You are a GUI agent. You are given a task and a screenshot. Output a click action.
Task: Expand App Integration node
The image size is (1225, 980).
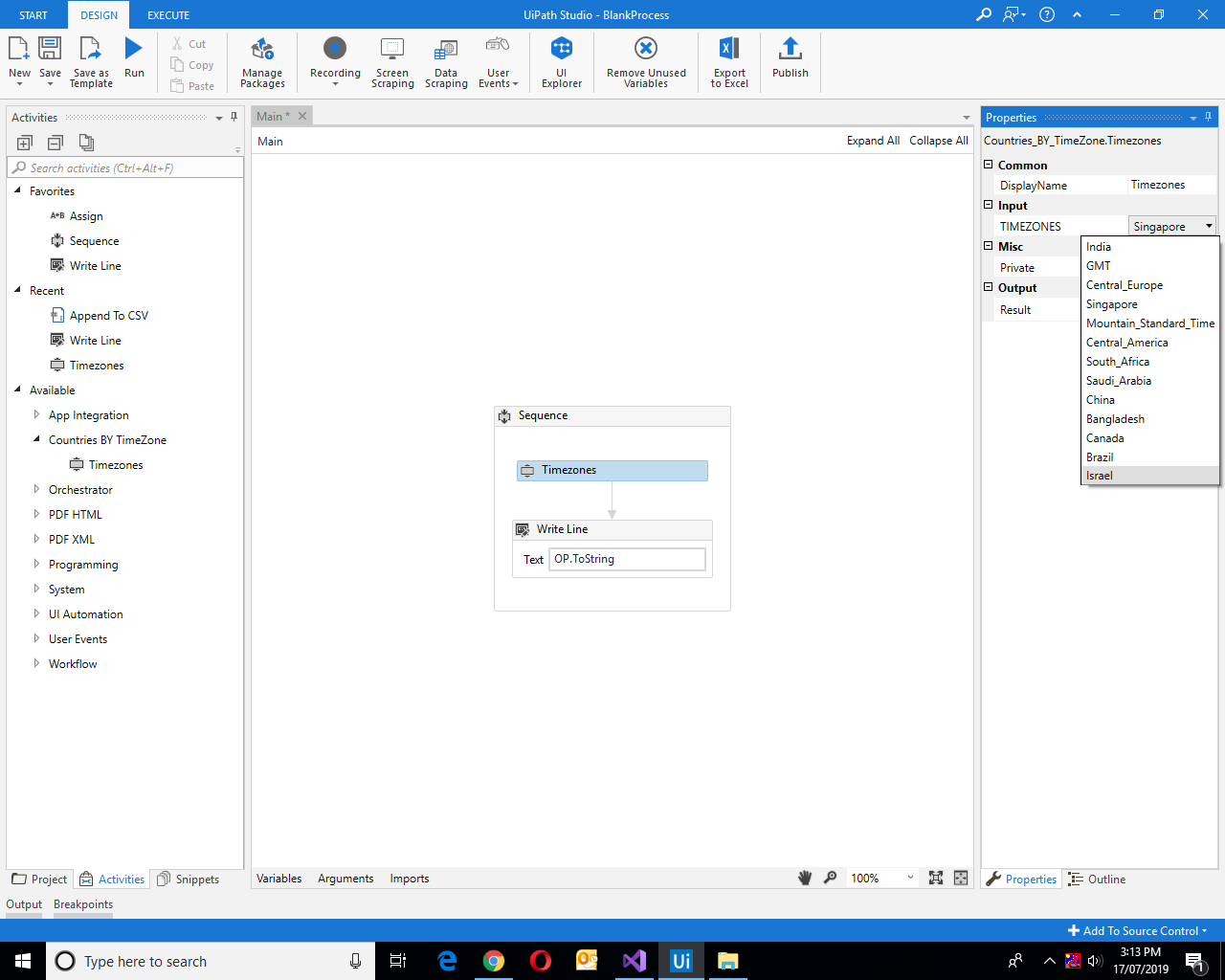36,414
